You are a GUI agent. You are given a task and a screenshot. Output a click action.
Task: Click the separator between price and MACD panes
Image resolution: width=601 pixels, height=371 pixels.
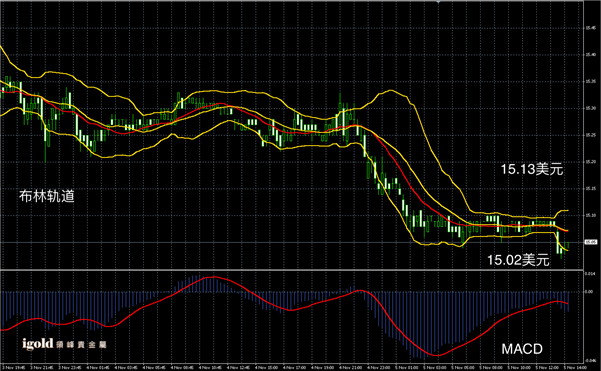coord(292,270)
